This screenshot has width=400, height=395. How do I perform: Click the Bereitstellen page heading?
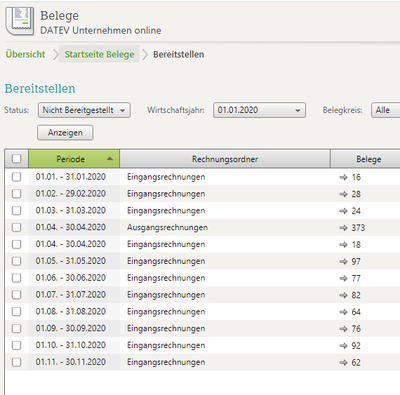[40, 89]
